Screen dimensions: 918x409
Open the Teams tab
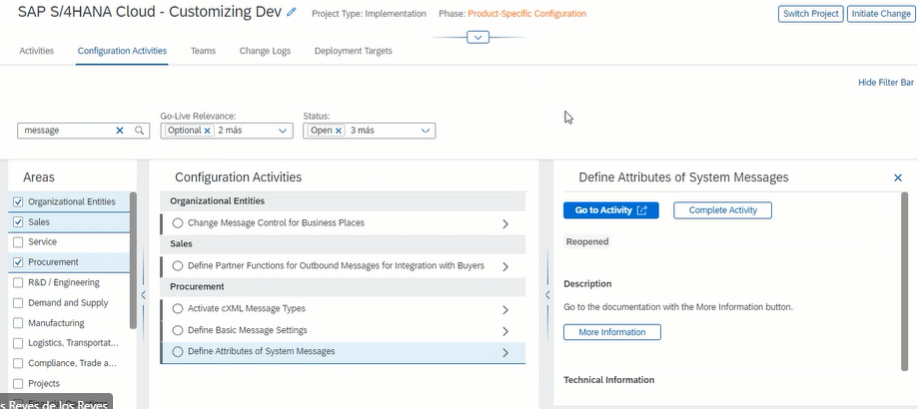203,51
